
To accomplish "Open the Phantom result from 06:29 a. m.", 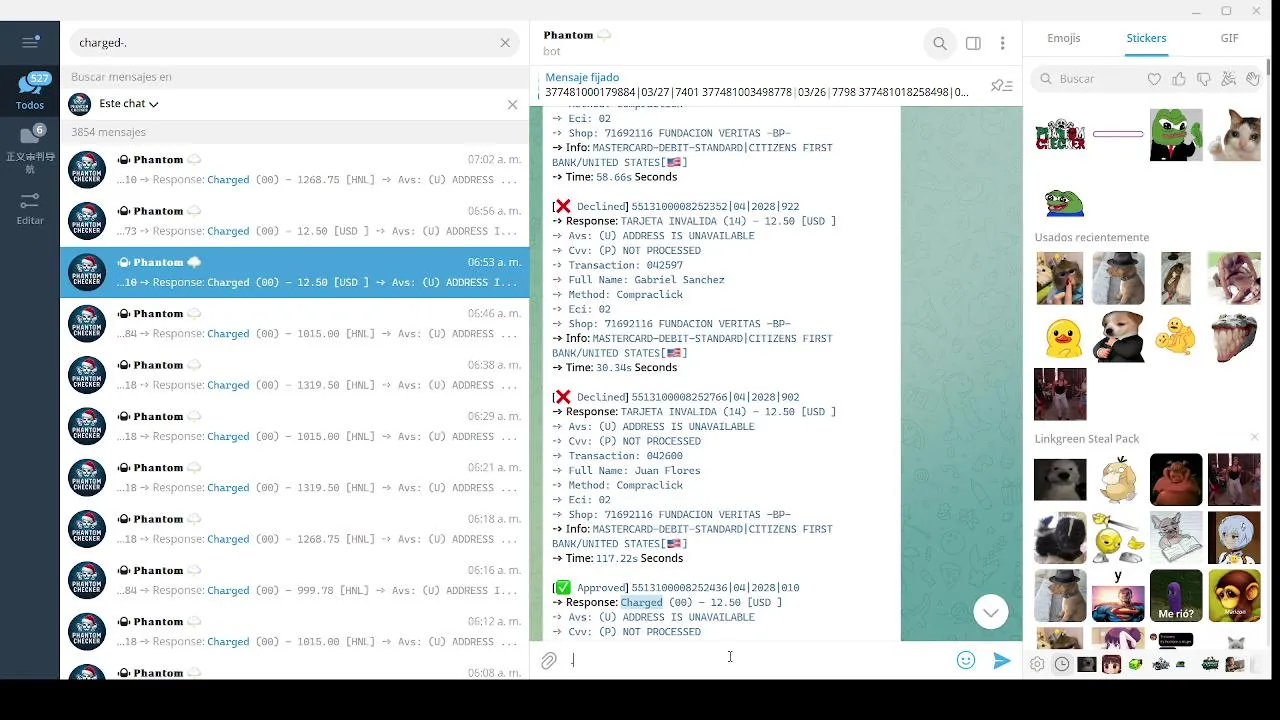I will coord(295,426).
